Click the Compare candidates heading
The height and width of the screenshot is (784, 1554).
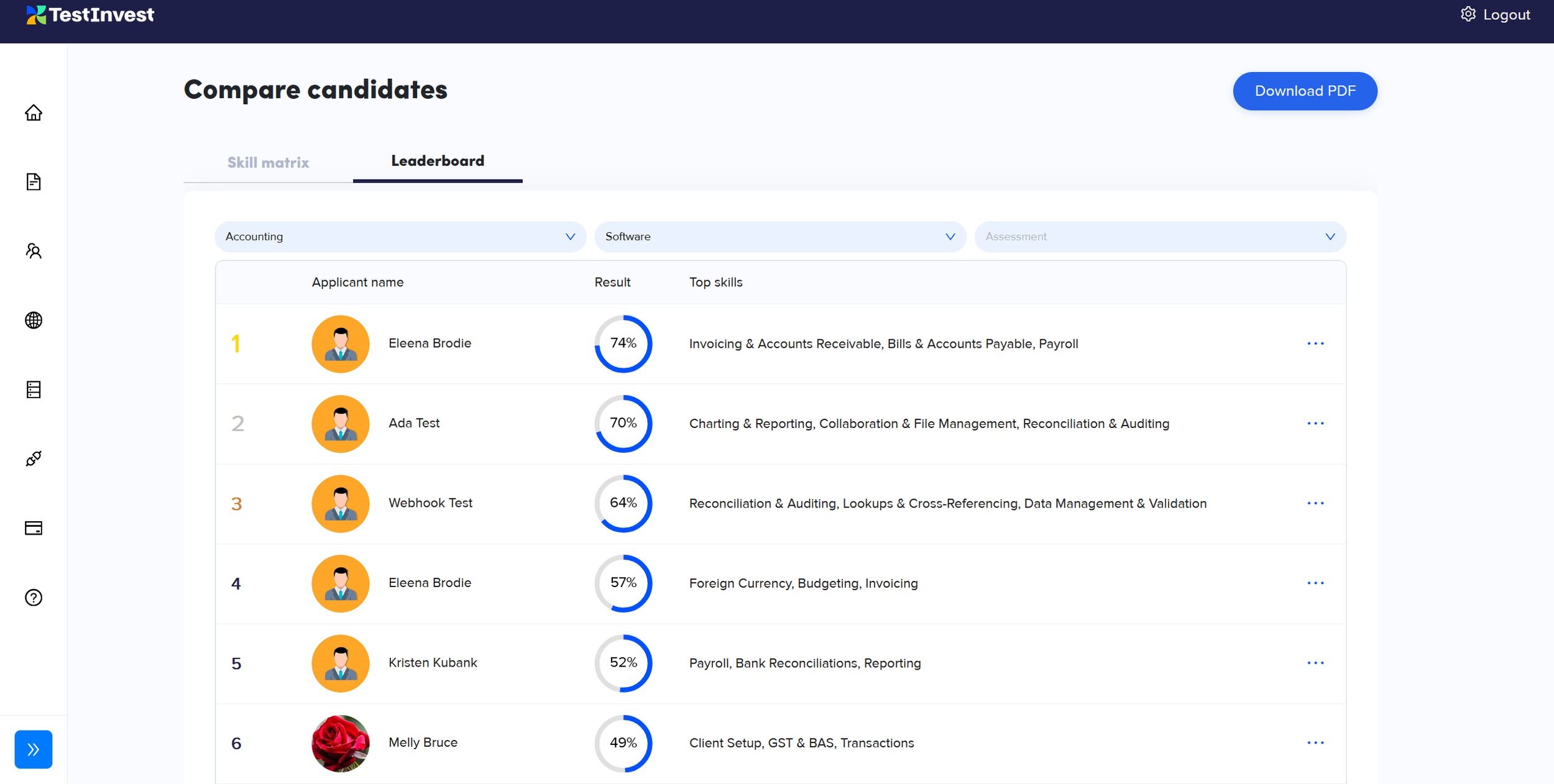coord(315,90)
